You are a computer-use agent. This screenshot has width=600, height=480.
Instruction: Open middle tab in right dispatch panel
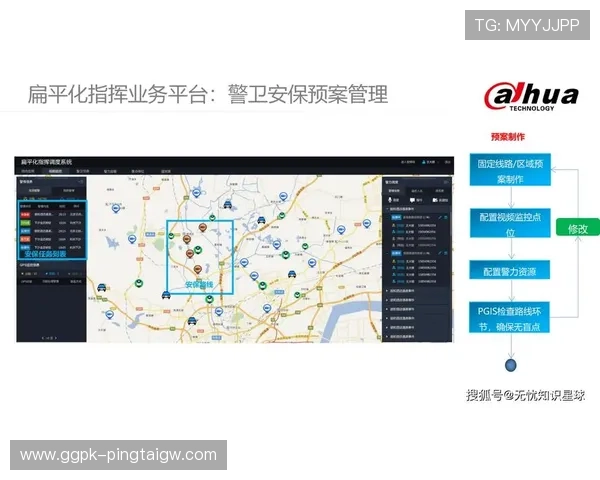point(417,191)
